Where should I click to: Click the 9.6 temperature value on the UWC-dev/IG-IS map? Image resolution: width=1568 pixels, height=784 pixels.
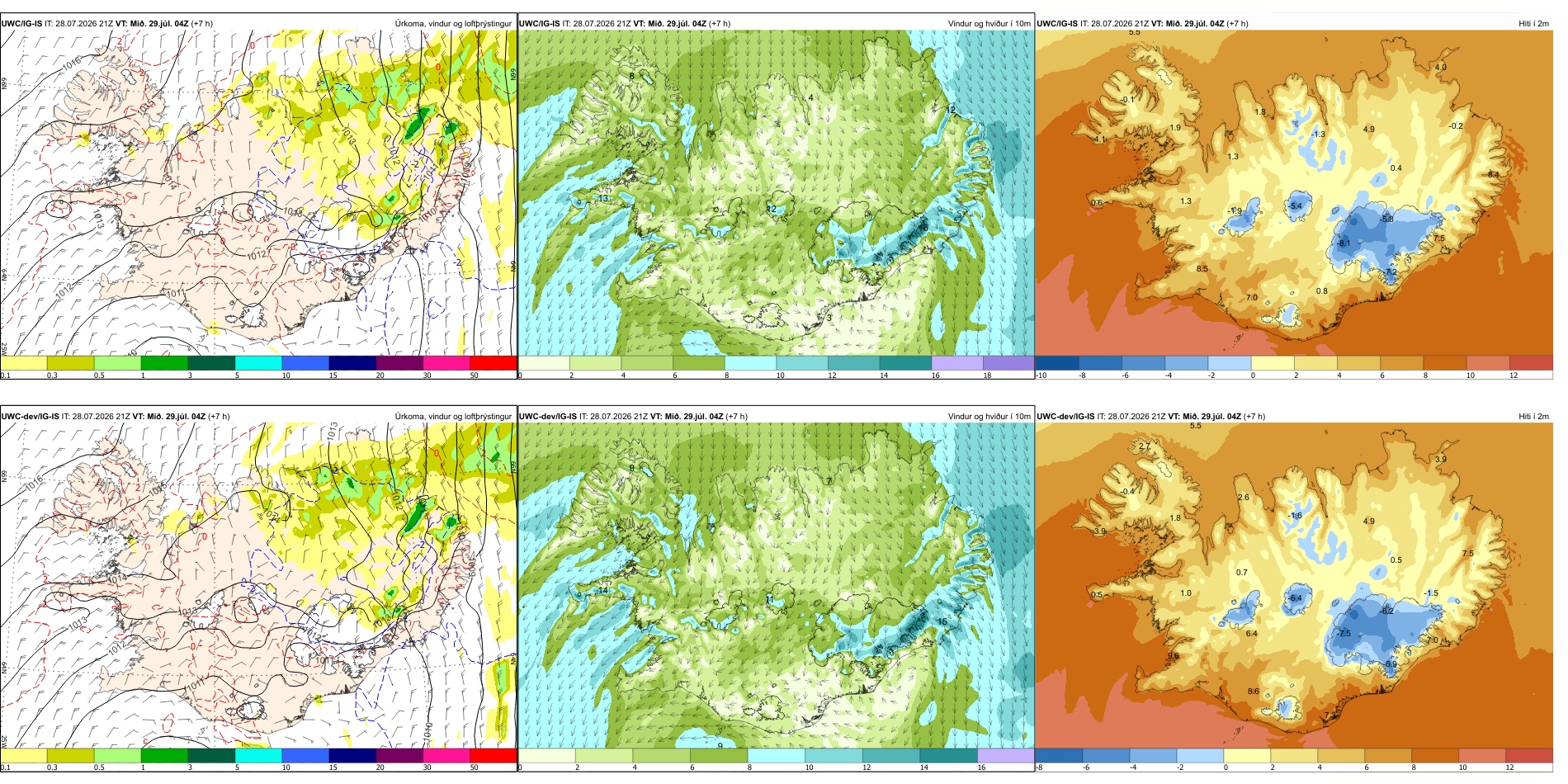[x=1174, y=656]
